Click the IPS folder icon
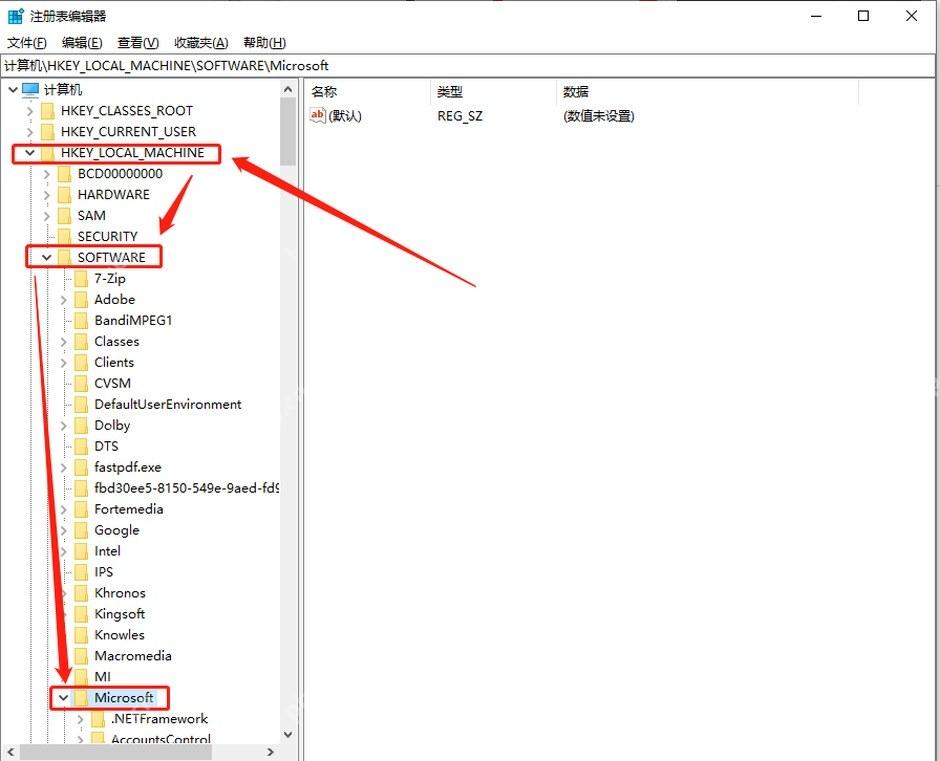 81,572
